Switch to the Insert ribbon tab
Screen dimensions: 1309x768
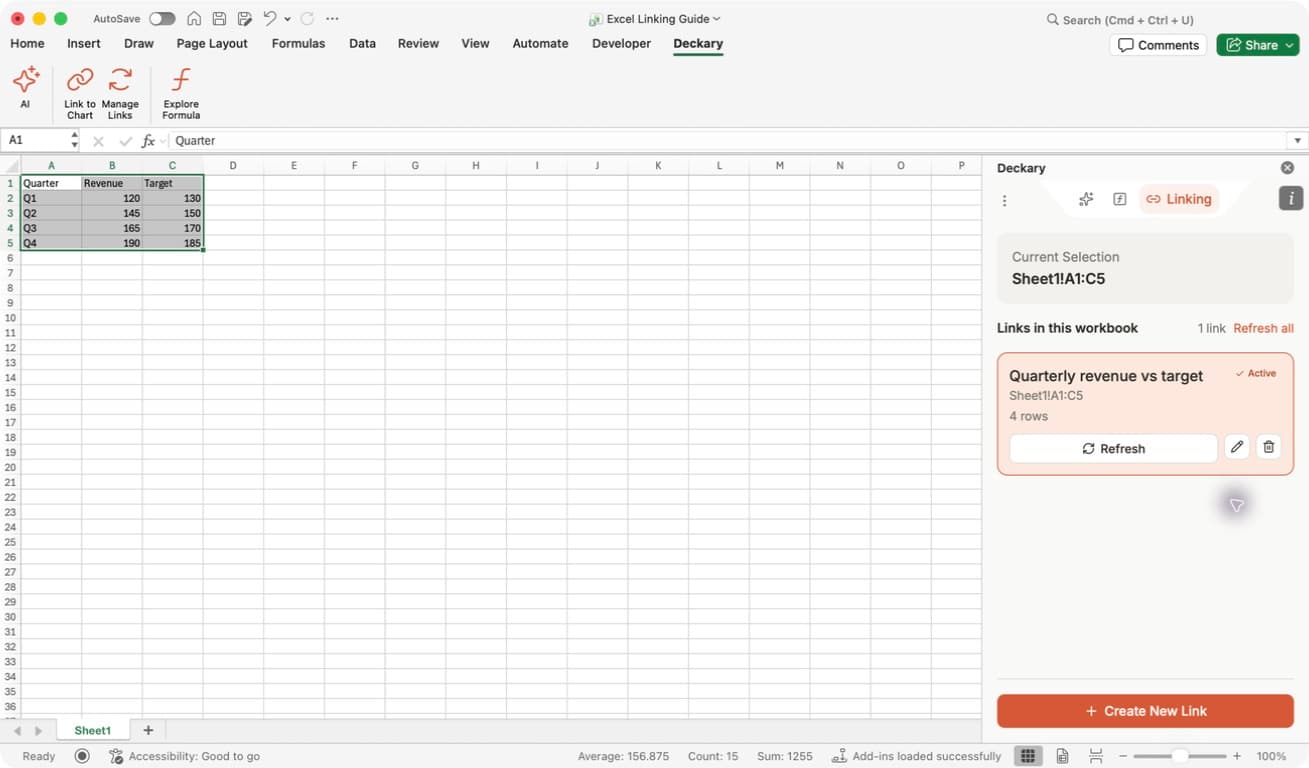tap(84, 43)
